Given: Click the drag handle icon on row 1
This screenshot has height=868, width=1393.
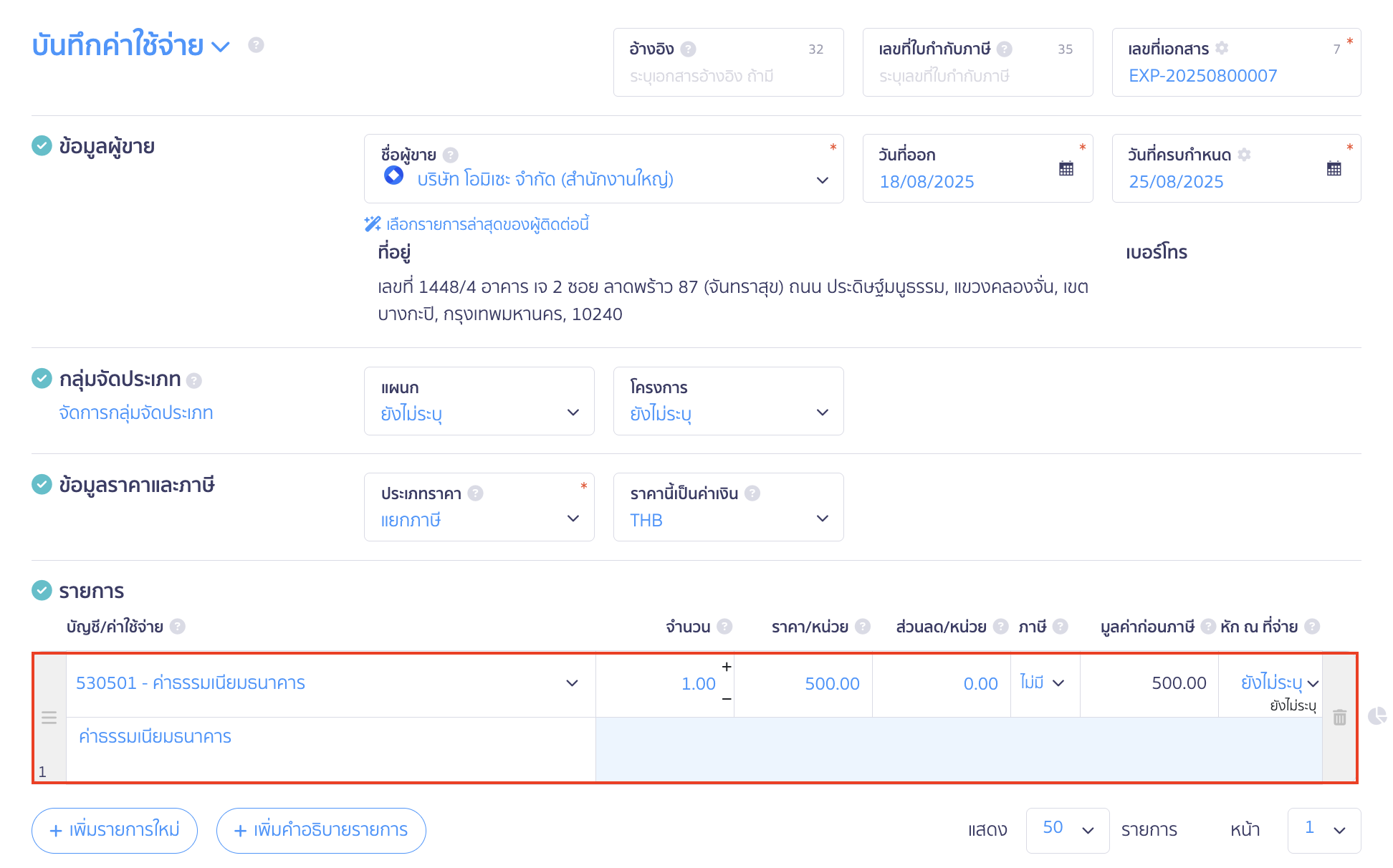Looking at the screenshot, I should 49,718.
